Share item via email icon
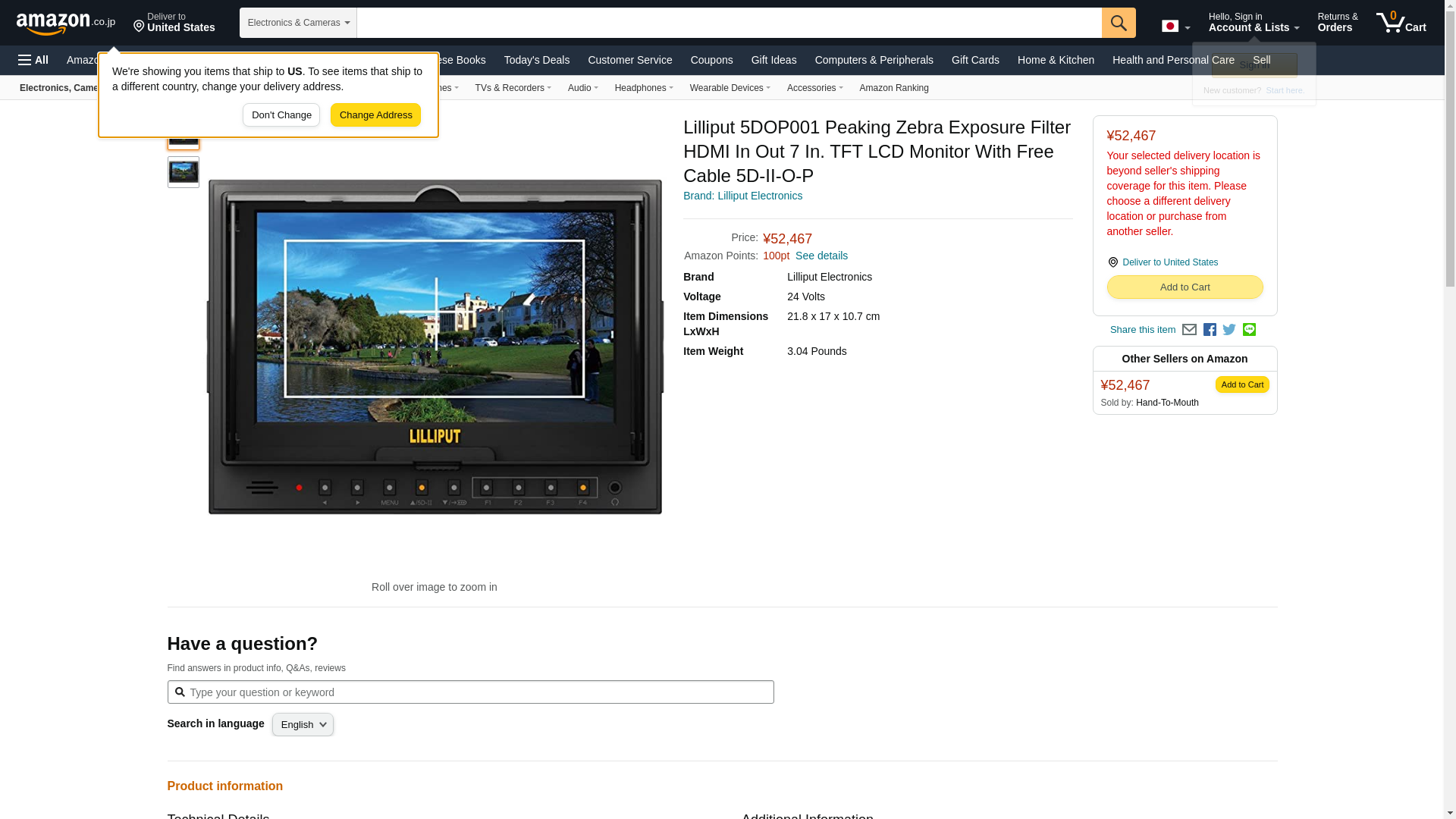Screen dimensions: 1456x819 pos(1189,330)
